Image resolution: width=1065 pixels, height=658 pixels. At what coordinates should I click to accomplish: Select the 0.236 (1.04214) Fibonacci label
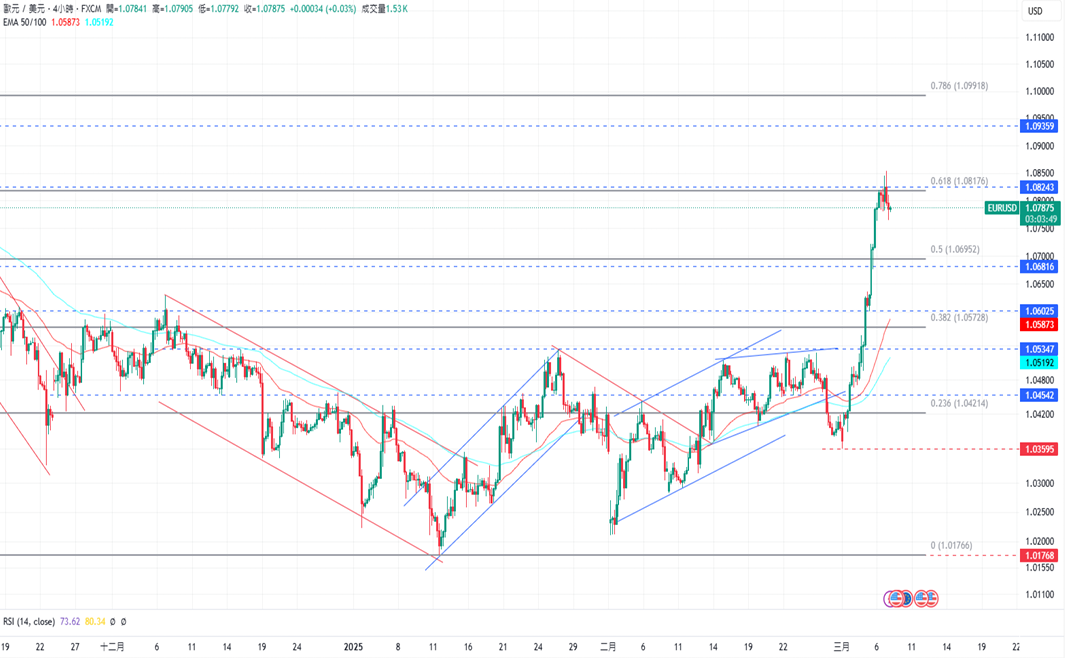click(x=959, y=403)
